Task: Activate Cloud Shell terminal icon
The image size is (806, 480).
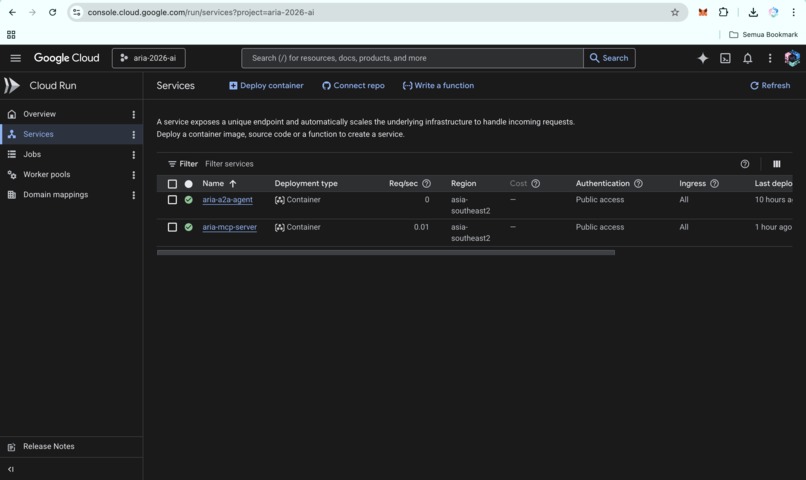Action: (x=725, y=58)
